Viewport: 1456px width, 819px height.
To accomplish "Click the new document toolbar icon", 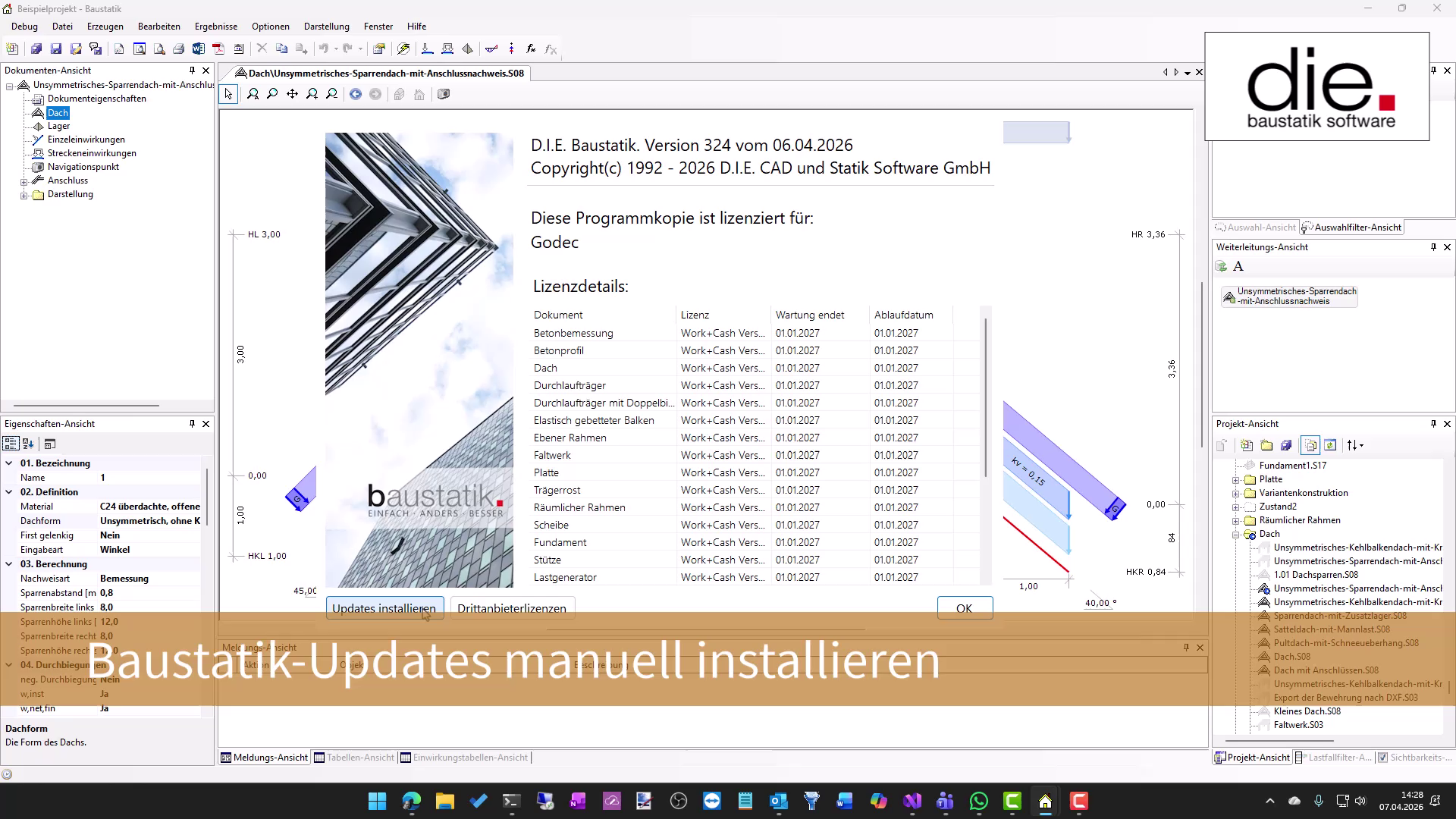I will 12,49.
